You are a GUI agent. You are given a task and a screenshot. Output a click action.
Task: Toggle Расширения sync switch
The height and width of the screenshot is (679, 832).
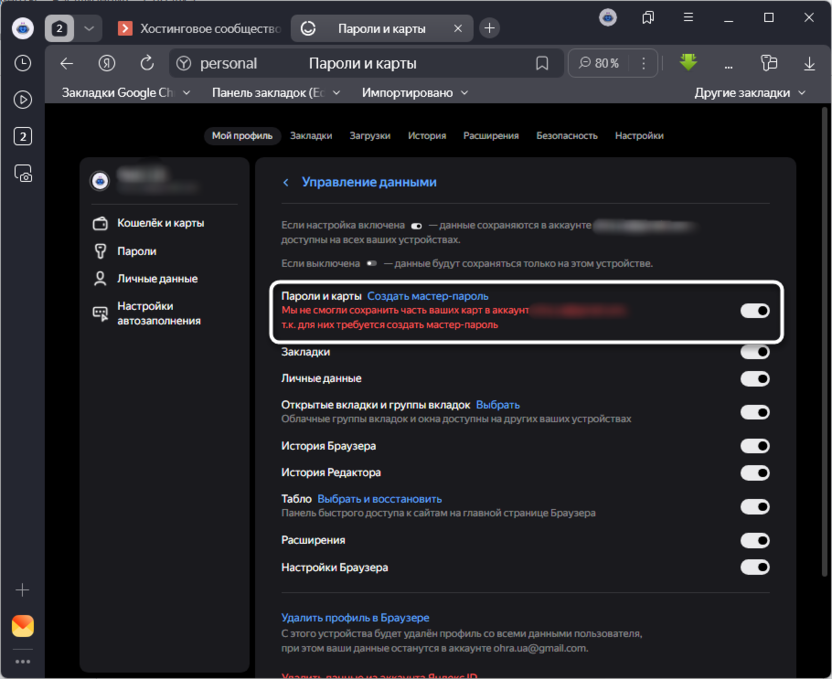point(755,541)
